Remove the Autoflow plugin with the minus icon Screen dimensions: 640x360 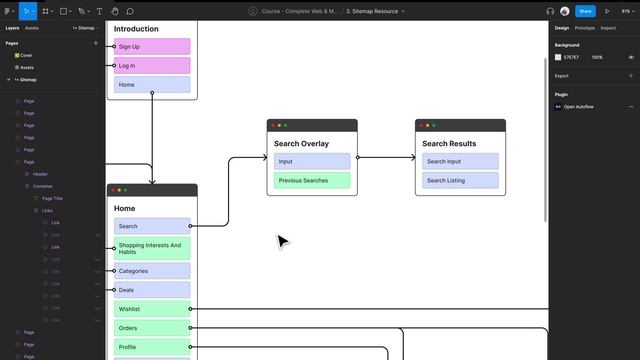pos(631,107)
